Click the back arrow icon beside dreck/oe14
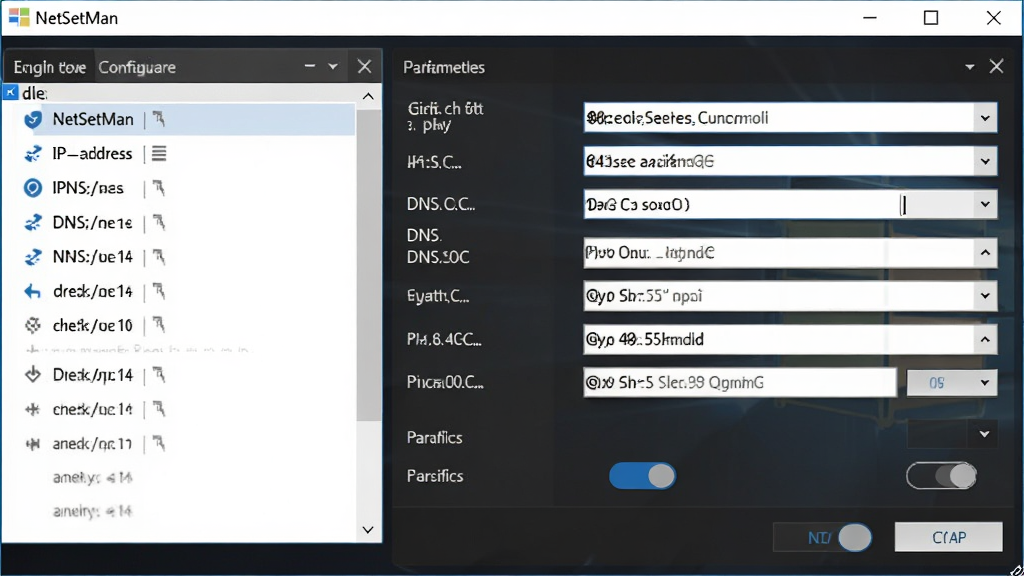 (33, 291)
